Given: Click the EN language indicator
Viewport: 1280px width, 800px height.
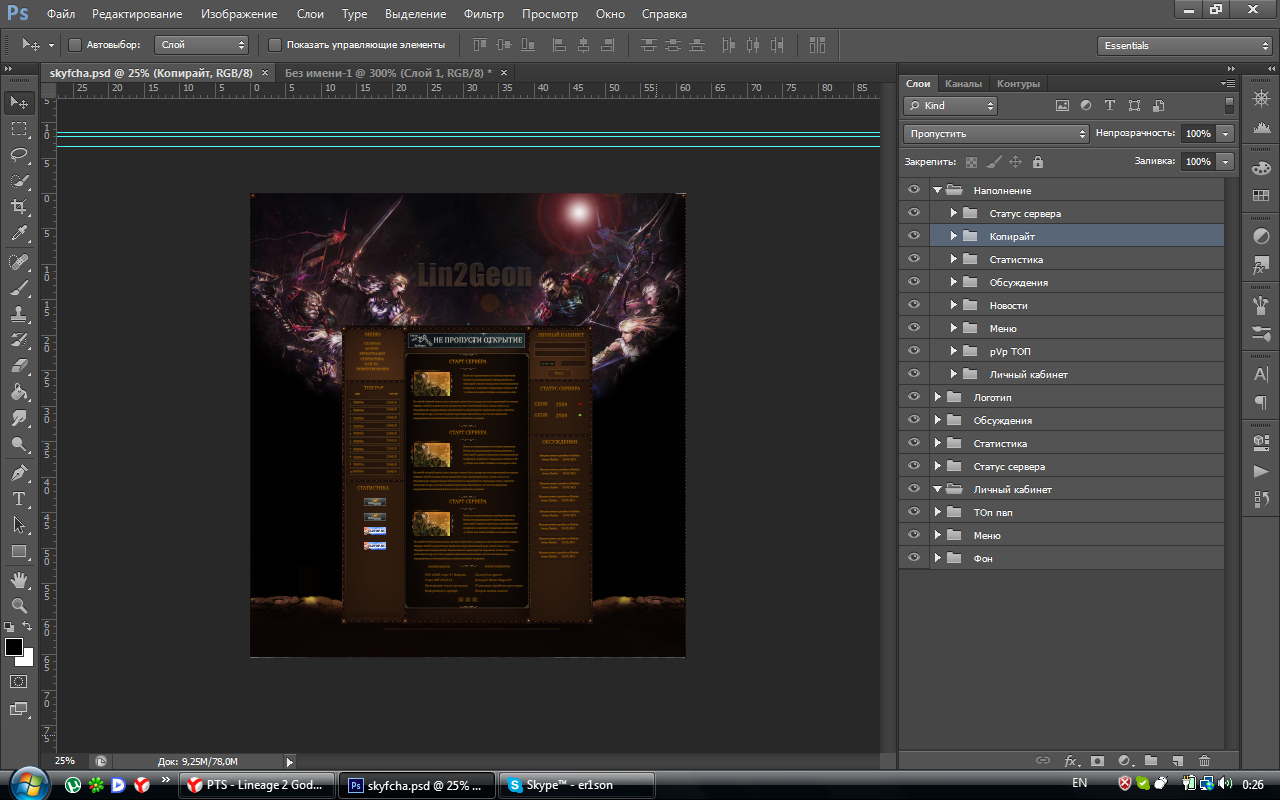Looking at the screenshot, I should 1080,784.
